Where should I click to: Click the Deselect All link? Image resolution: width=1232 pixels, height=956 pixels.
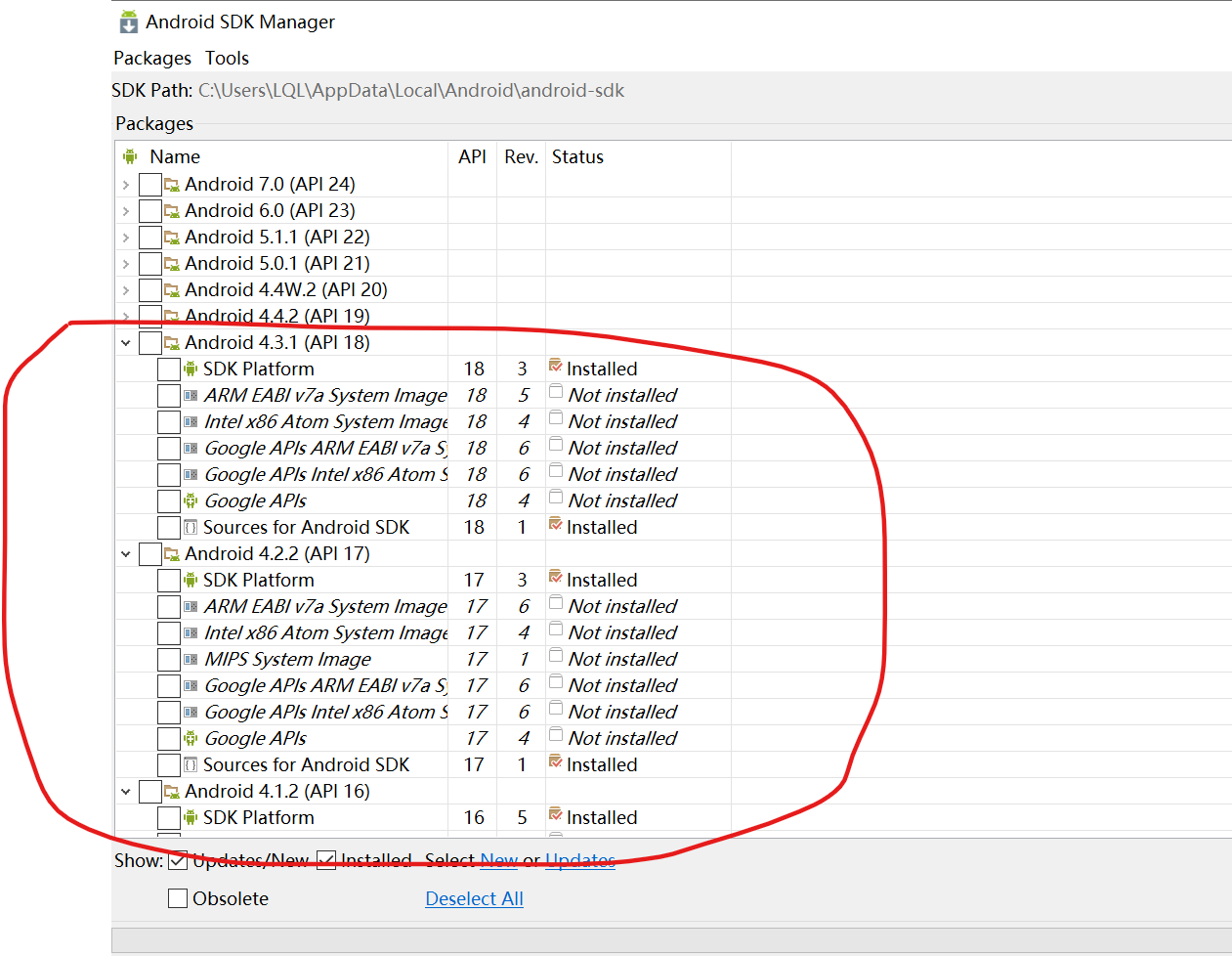tap(474, 898)
